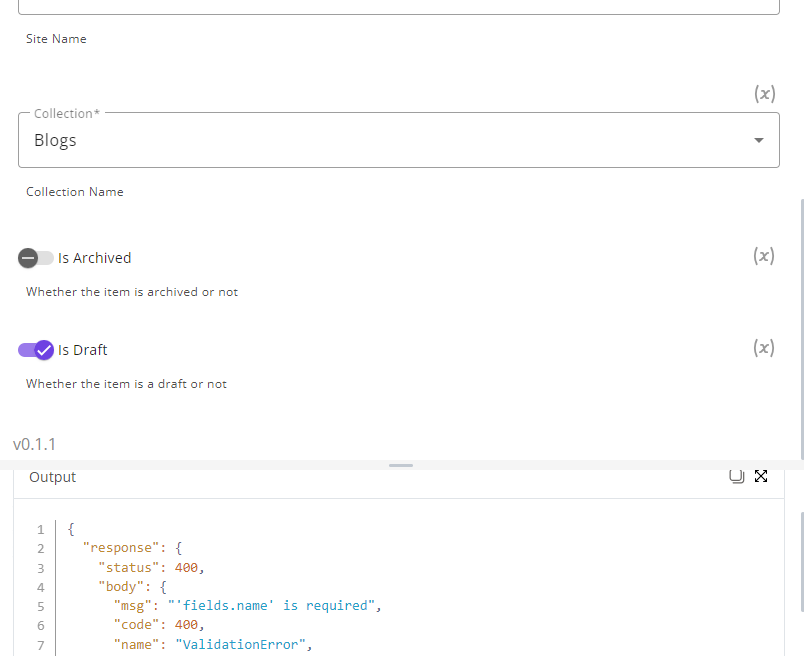This screenshot has width=804, height=656.
Task: Click the form panel's vertical scrollbar
Action: pyautogui.click(x=801, y=329)
